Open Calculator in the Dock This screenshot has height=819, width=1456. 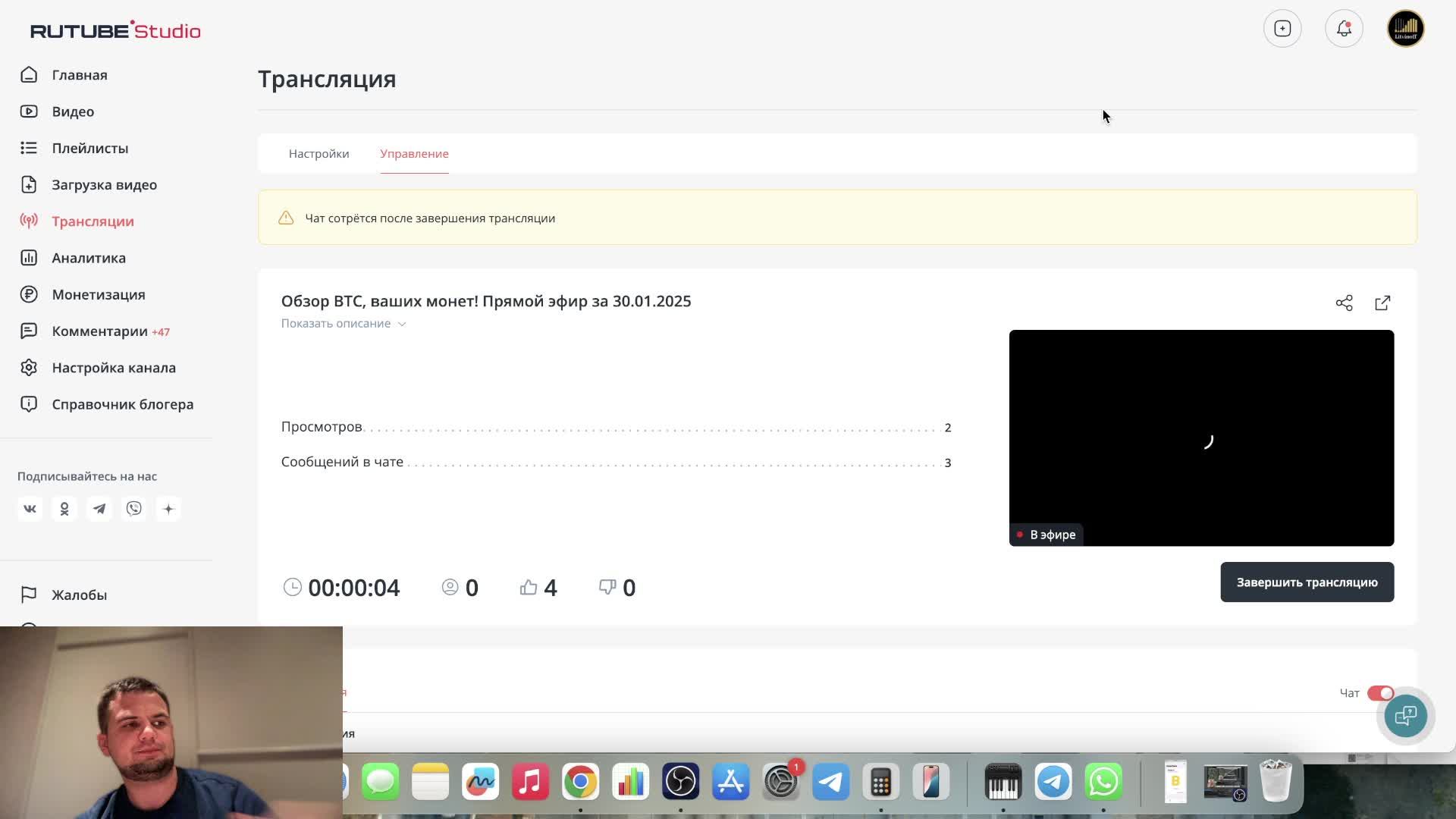click(x=880, y=782)
